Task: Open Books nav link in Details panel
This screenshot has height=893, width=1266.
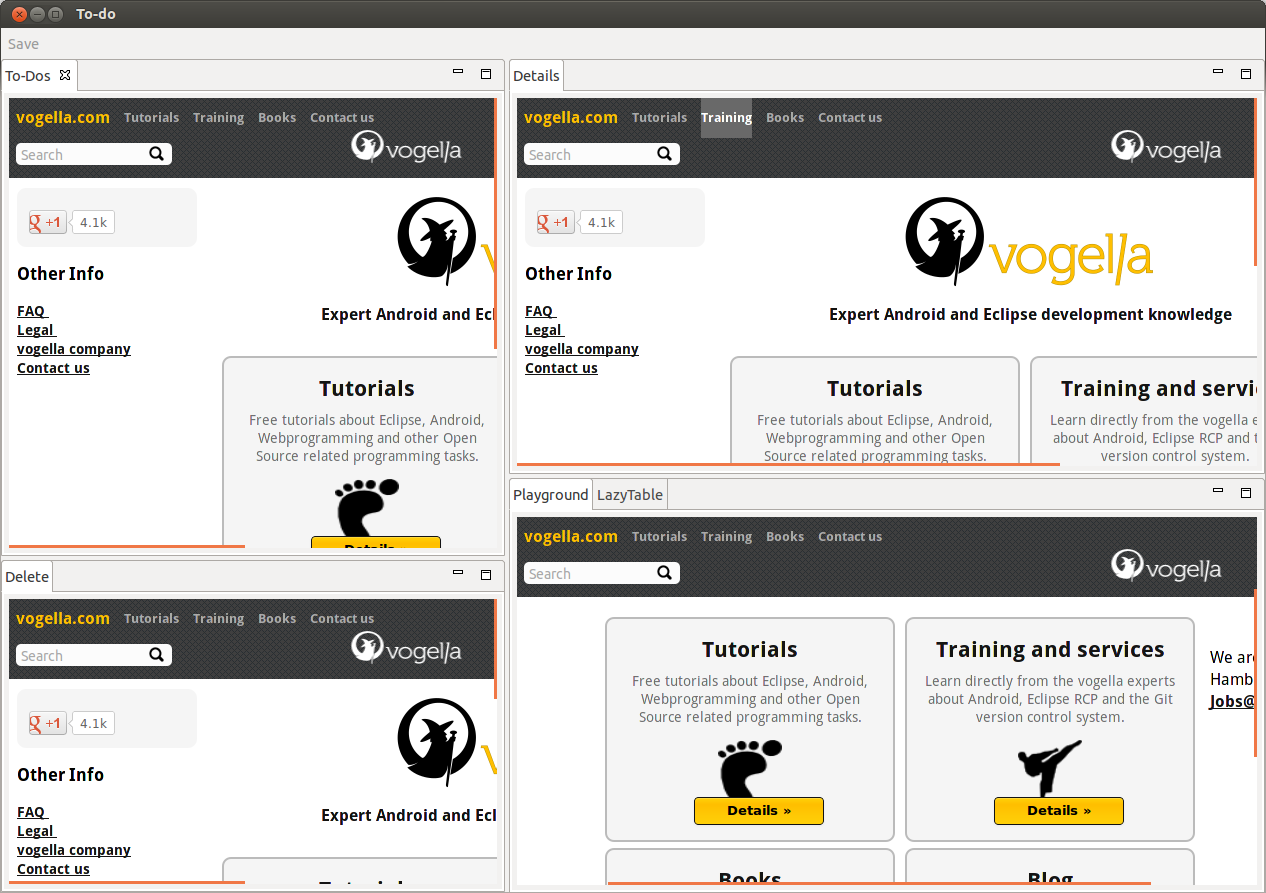Action: point(785,118)
